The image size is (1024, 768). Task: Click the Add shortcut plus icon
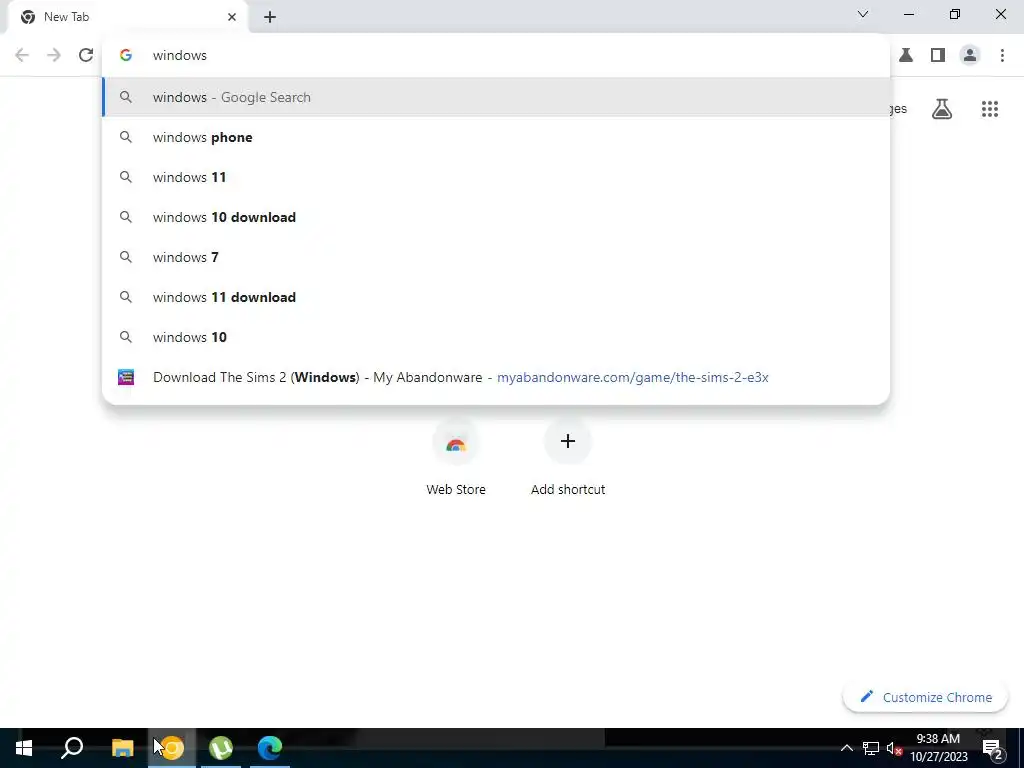point(568,441)
